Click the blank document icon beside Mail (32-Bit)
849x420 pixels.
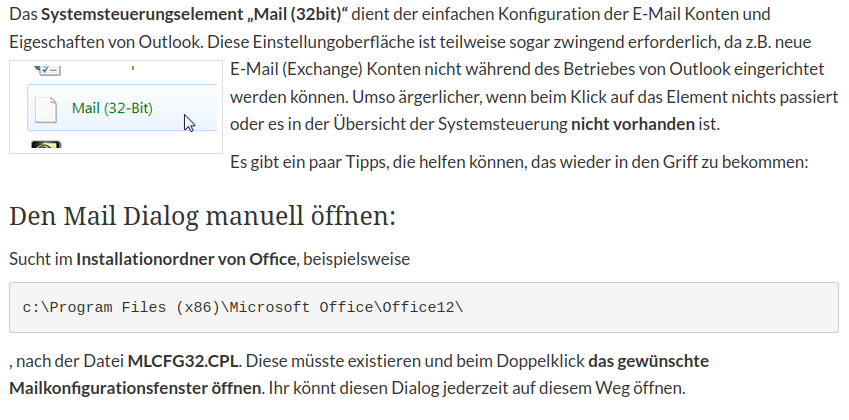pyautogui.click(x=45, y=109)
